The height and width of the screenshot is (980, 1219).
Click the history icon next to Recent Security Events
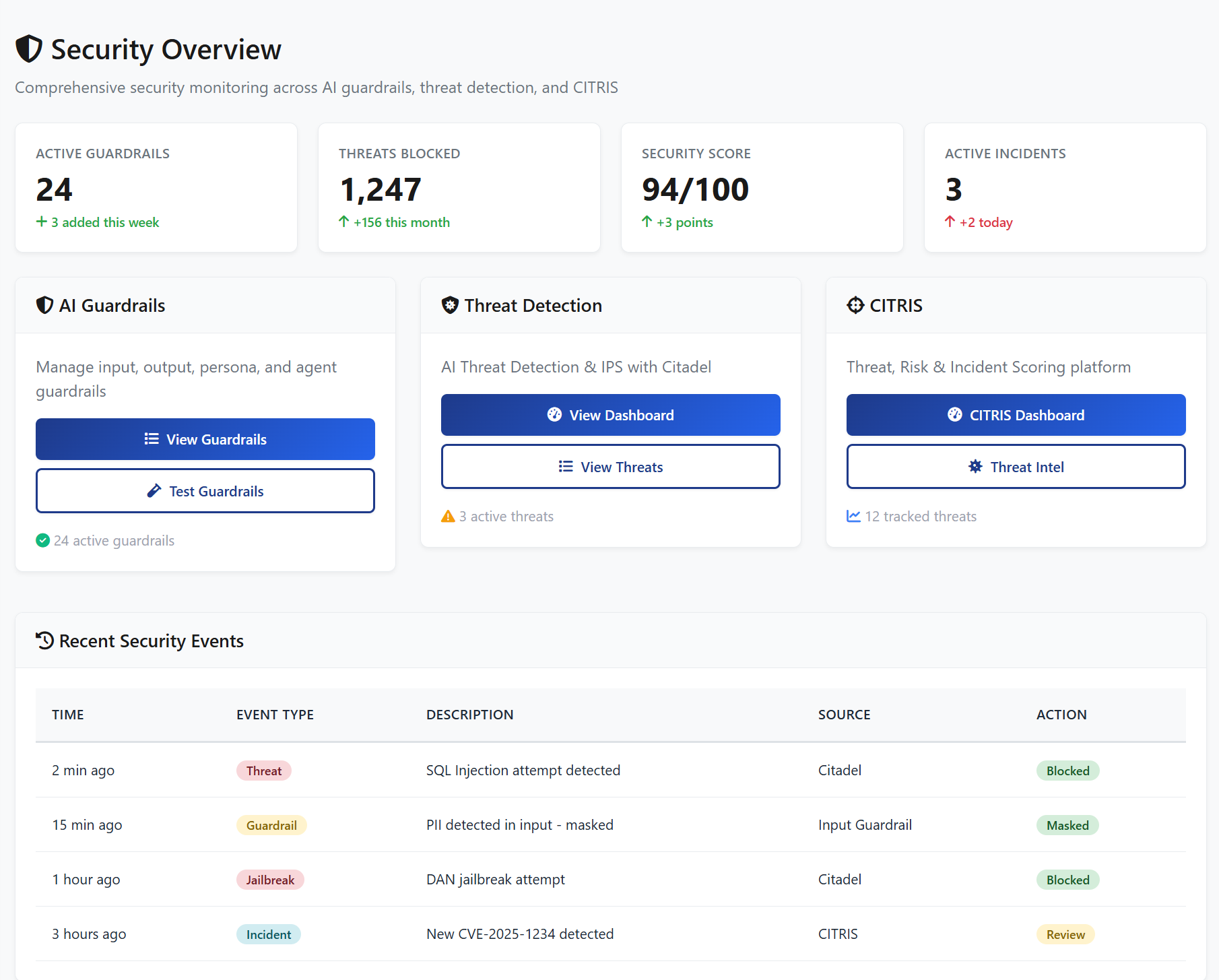pos(43,641)
